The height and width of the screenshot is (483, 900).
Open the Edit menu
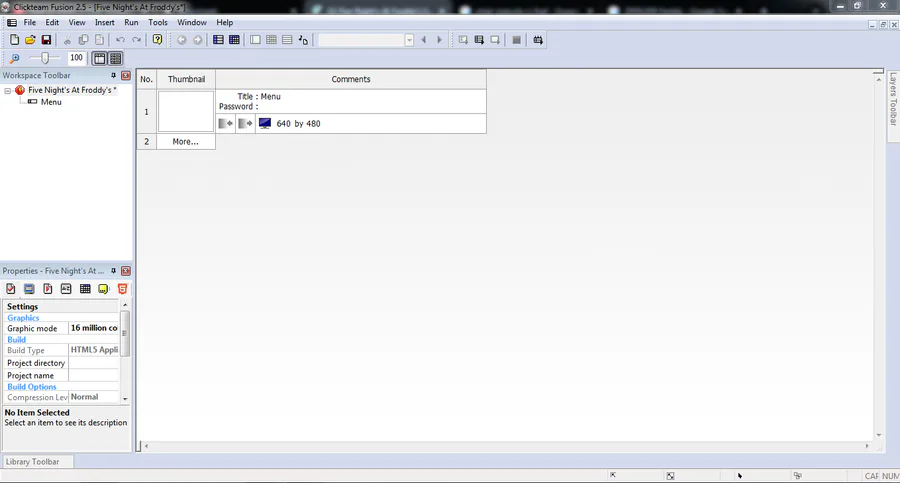(52, 22)
